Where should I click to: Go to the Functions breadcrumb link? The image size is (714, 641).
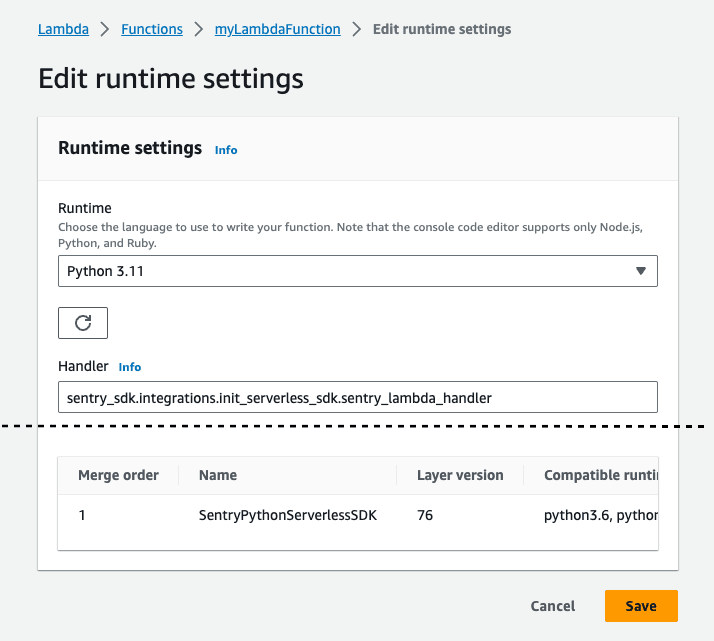(x=152, y=29)
